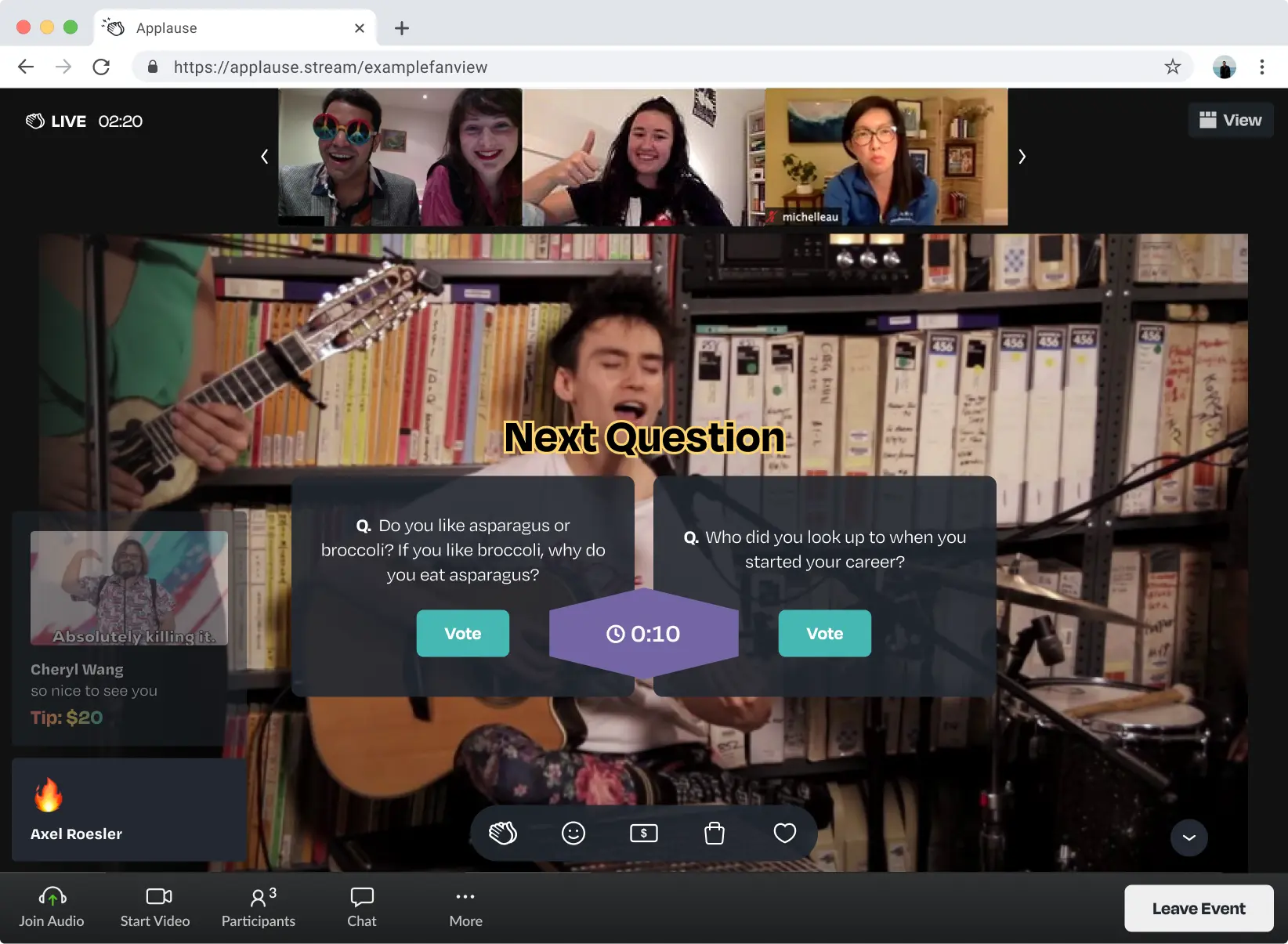Vote for the career question
The width and height of the screenshot is (1288, 944).
tap(824, 633)
